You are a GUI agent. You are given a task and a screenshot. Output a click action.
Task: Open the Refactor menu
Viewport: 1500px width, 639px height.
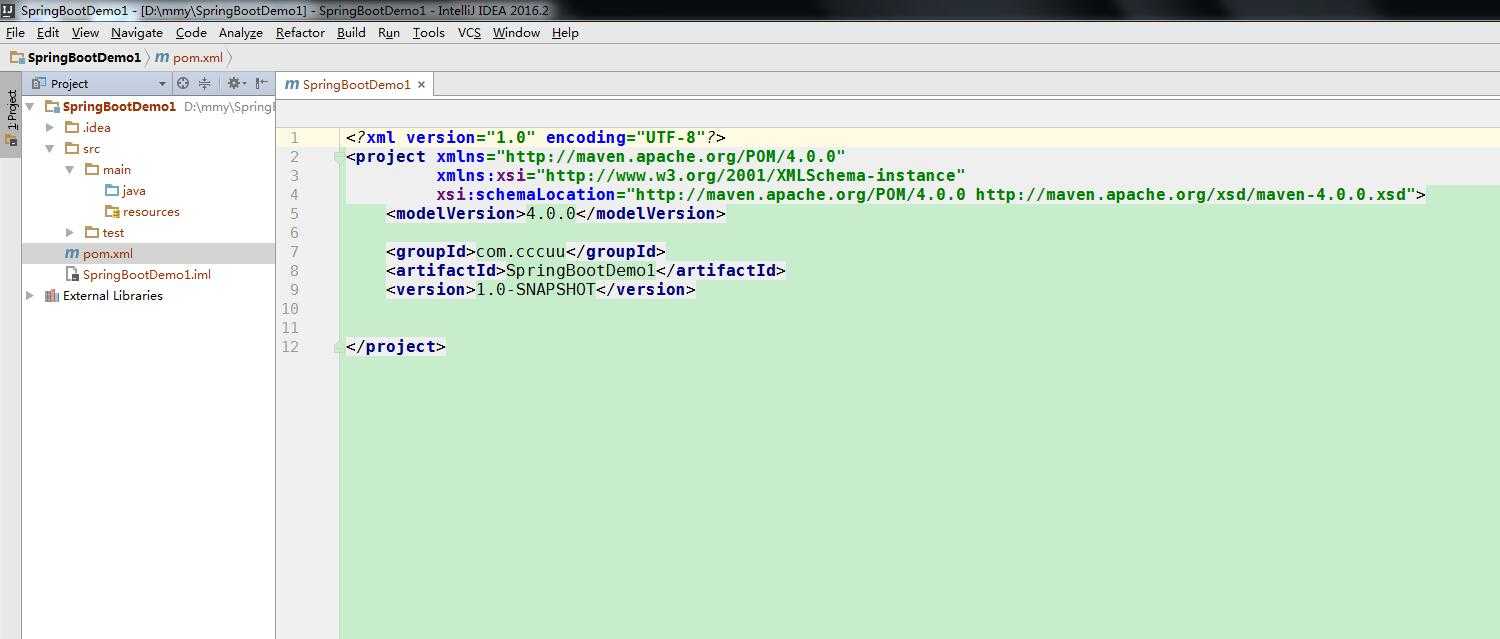300,32
